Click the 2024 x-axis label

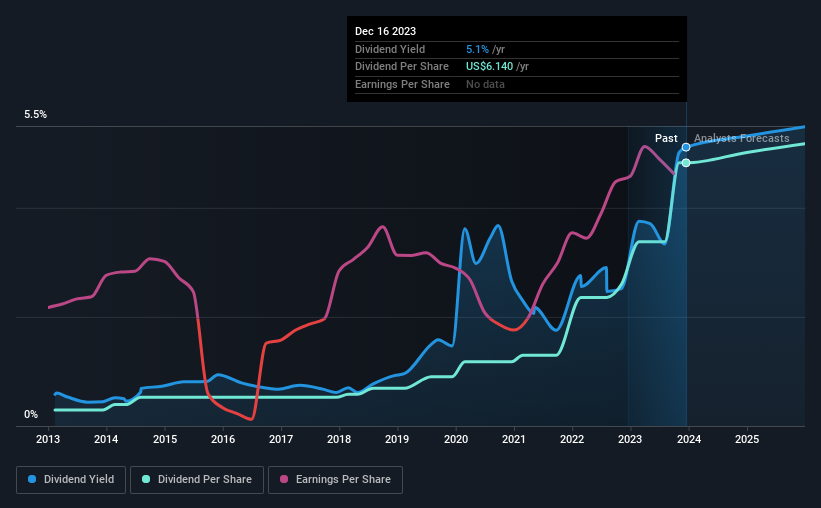pos(689,439)
